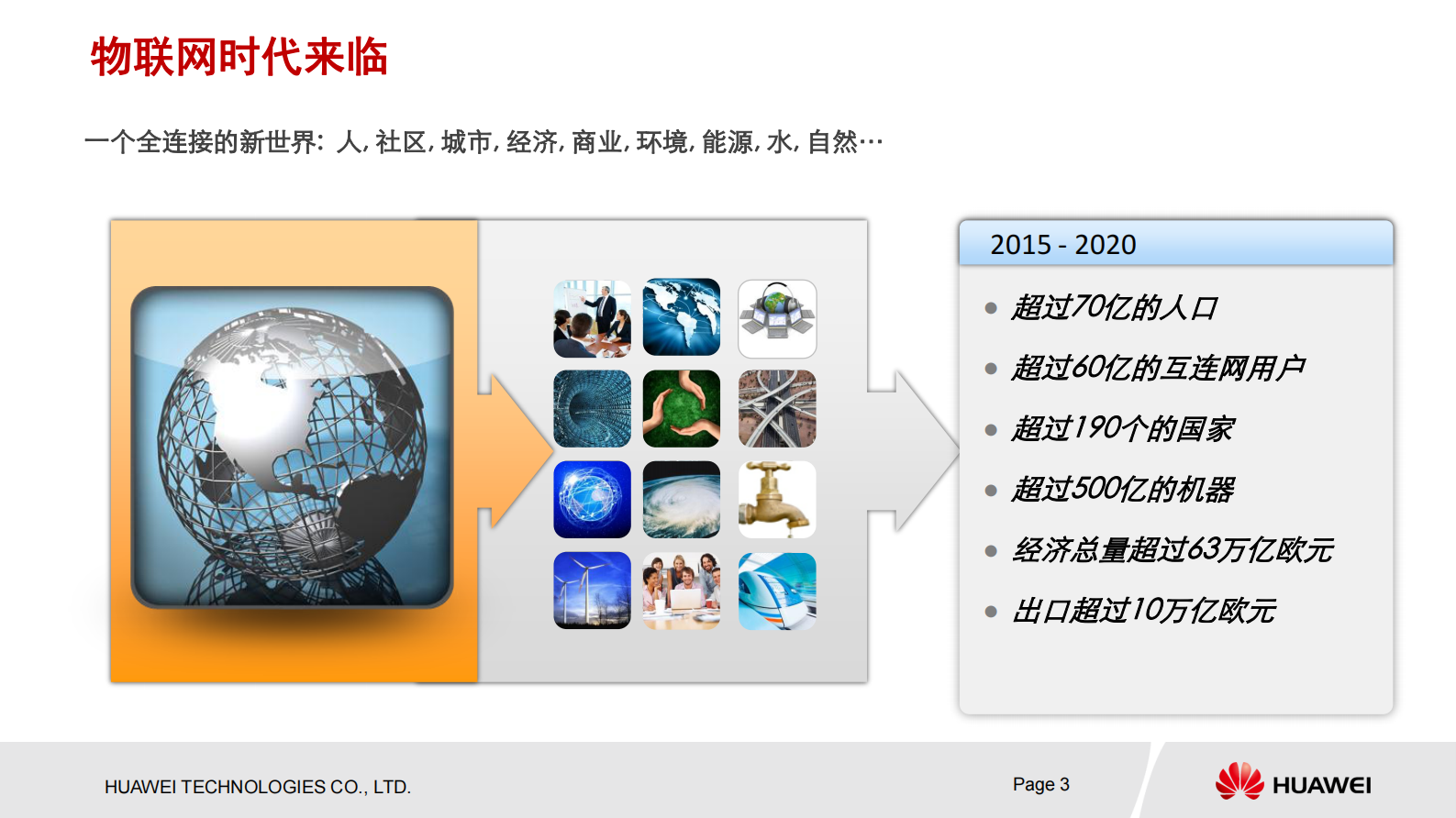Viewport: 1456px width, 818px height.
Task: Click the orange arrow pointing to icons
Action: (515, 450)
